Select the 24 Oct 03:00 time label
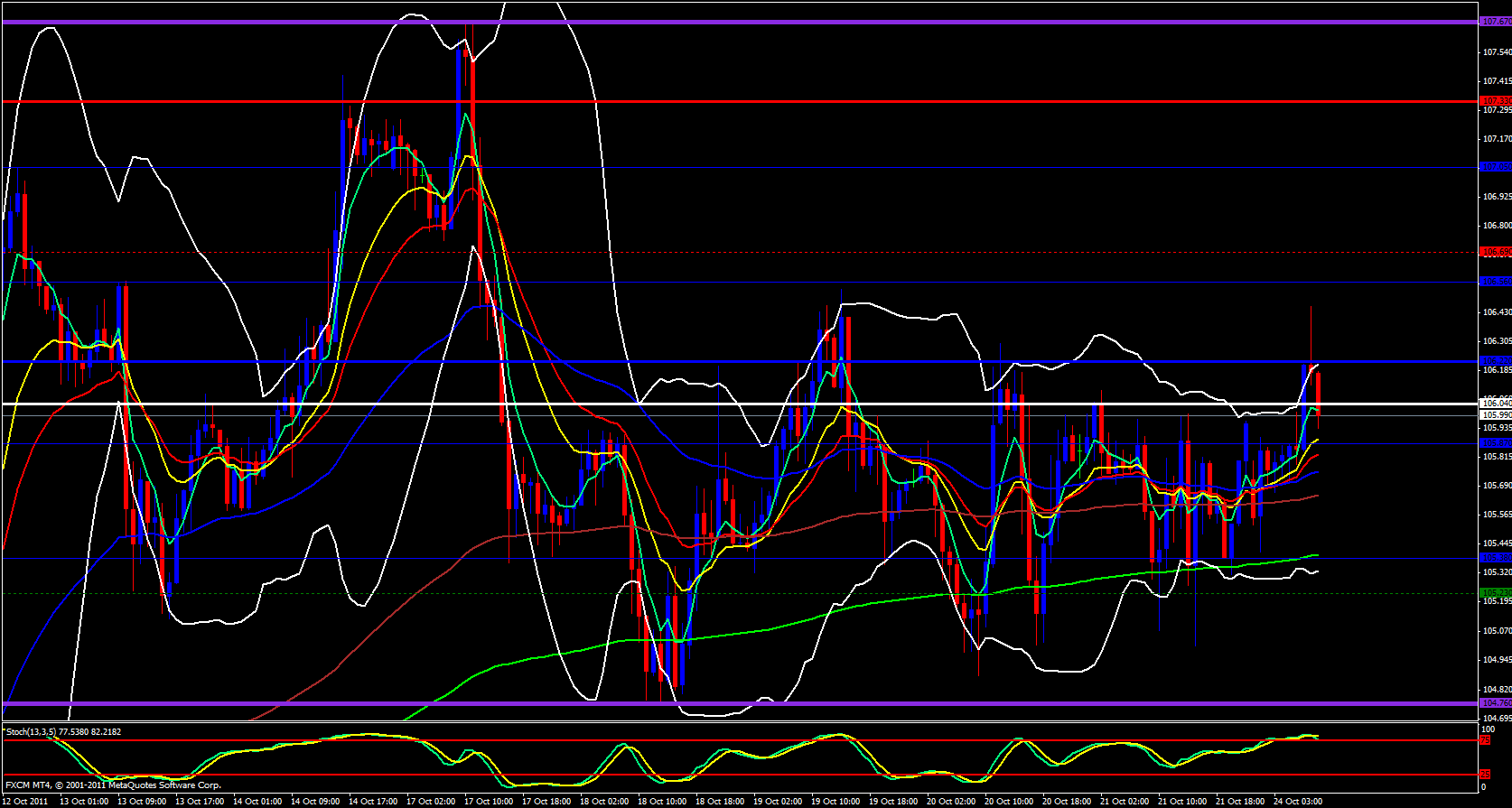 pos(1298,802)
